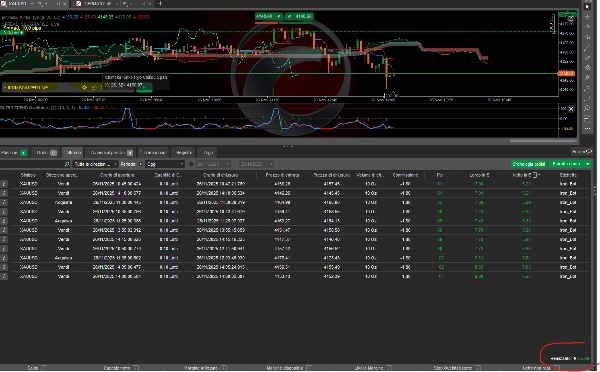This screenshot has width=600, height=372.
Task: Click the Cronologia ordini green button
Action: (529, 164)
